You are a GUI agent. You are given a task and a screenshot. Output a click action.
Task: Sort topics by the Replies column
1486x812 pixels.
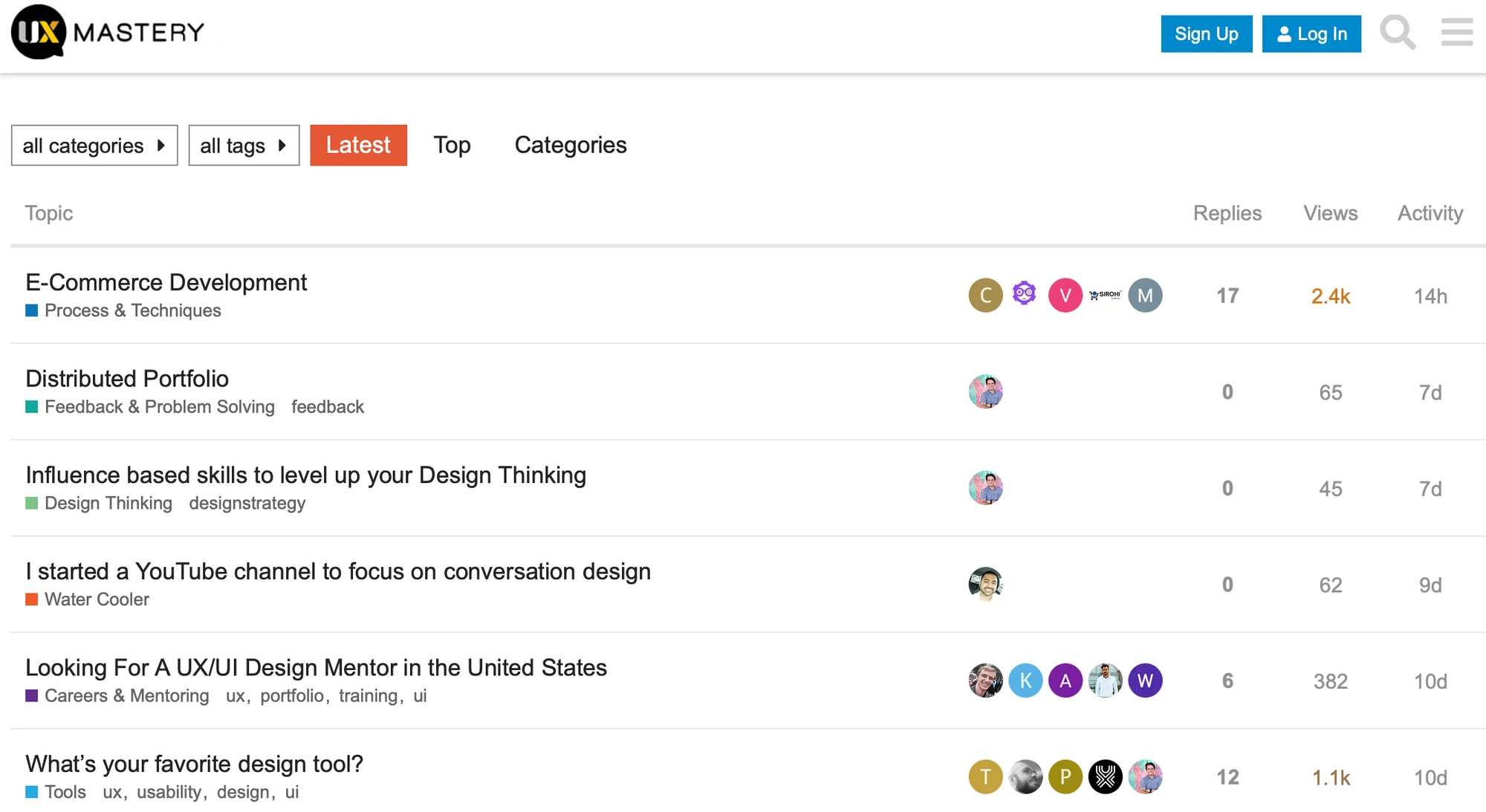point(1227,213)
